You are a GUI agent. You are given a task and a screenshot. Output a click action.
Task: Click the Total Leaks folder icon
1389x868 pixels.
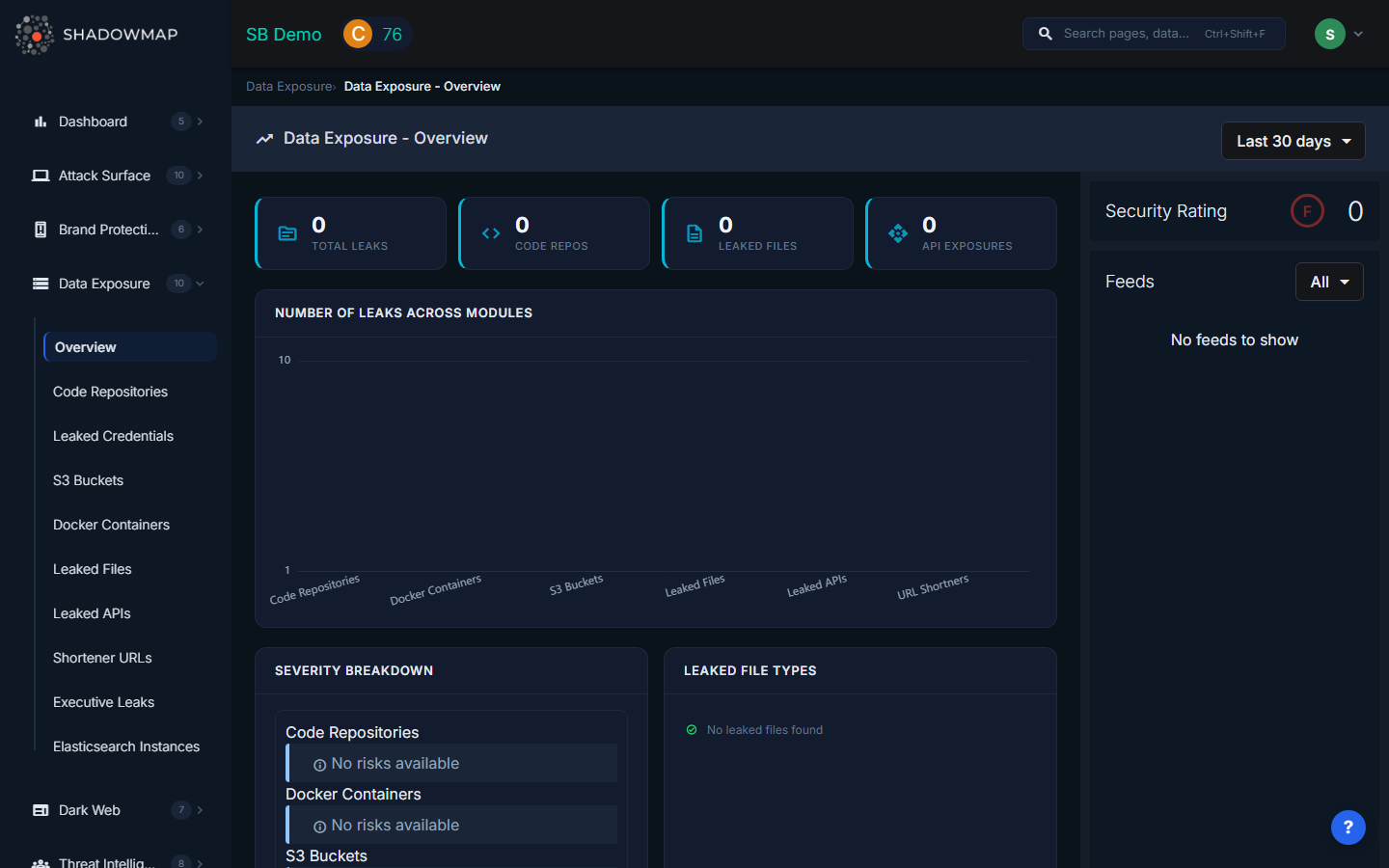point(286,232)
